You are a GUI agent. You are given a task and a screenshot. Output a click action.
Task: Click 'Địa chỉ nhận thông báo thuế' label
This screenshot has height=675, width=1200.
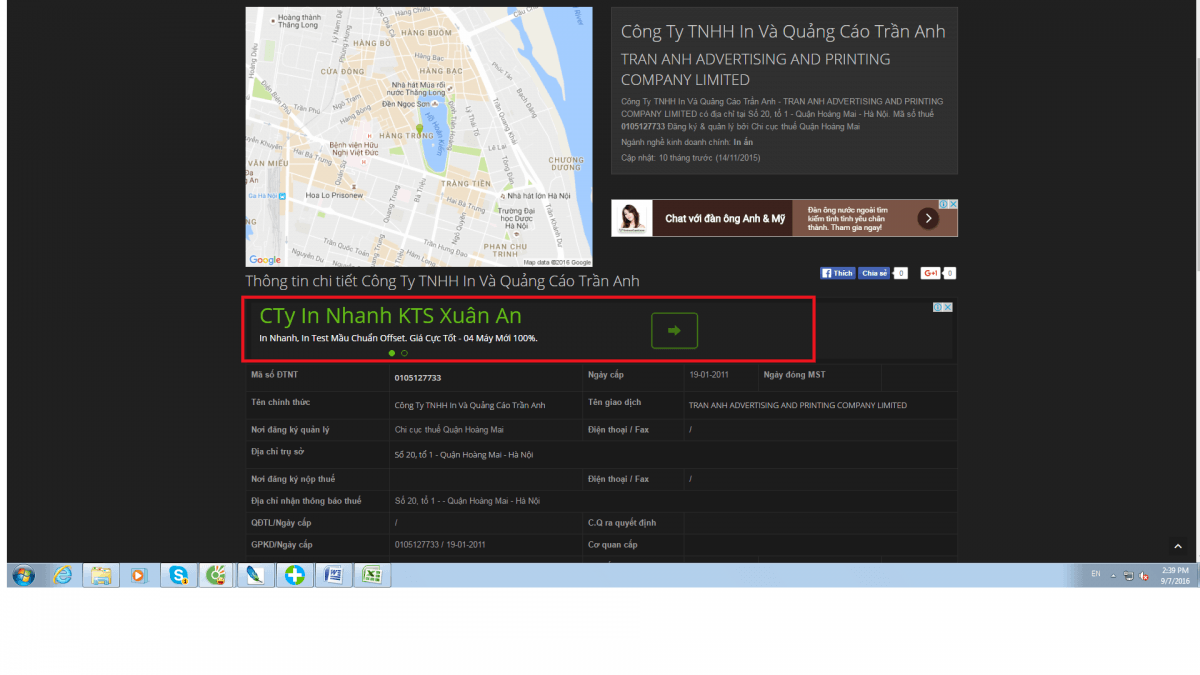[x=306, y=501]
